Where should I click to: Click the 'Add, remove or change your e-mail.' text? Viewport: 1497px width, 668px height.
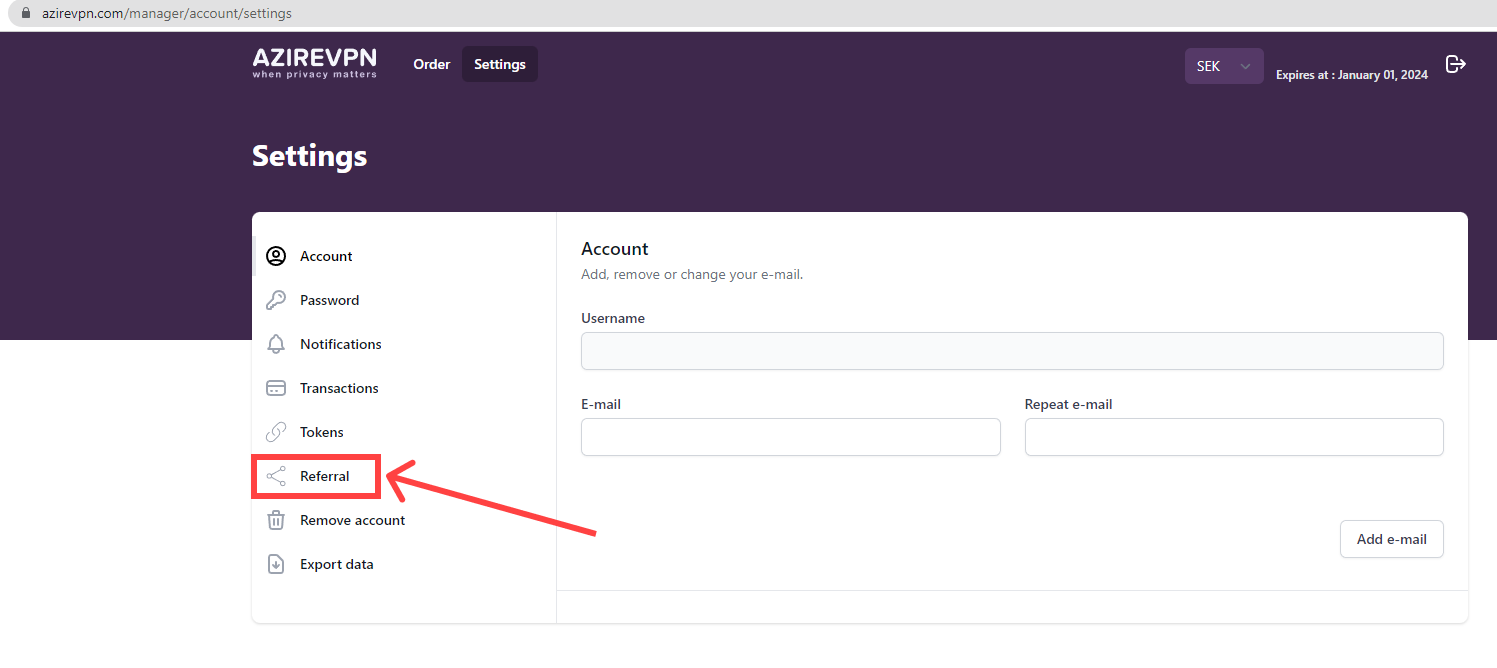[692, 274]
